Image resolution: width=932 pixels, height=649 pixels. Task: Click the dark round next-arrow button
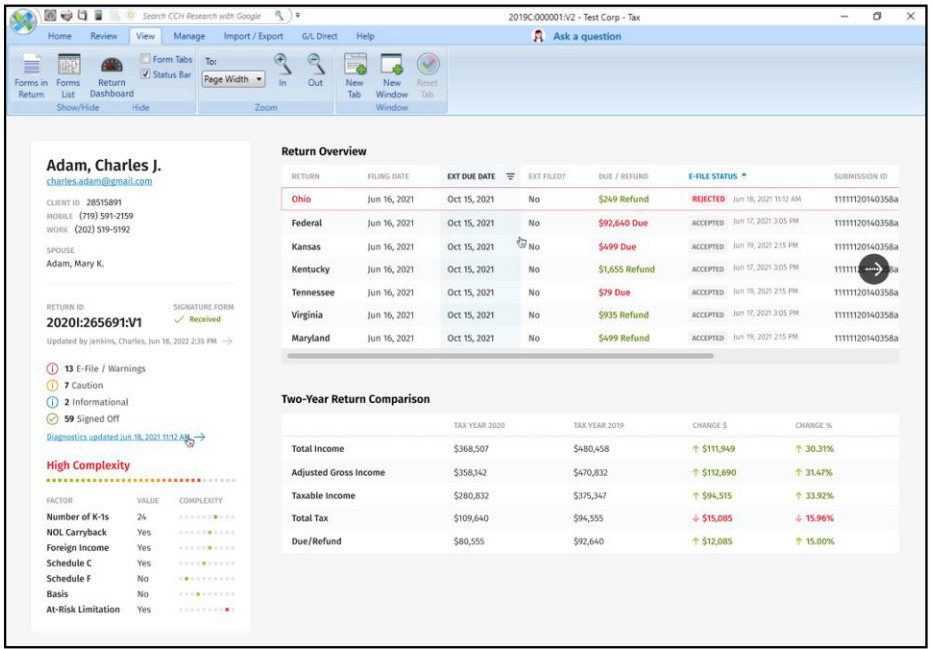pos(874,269)
